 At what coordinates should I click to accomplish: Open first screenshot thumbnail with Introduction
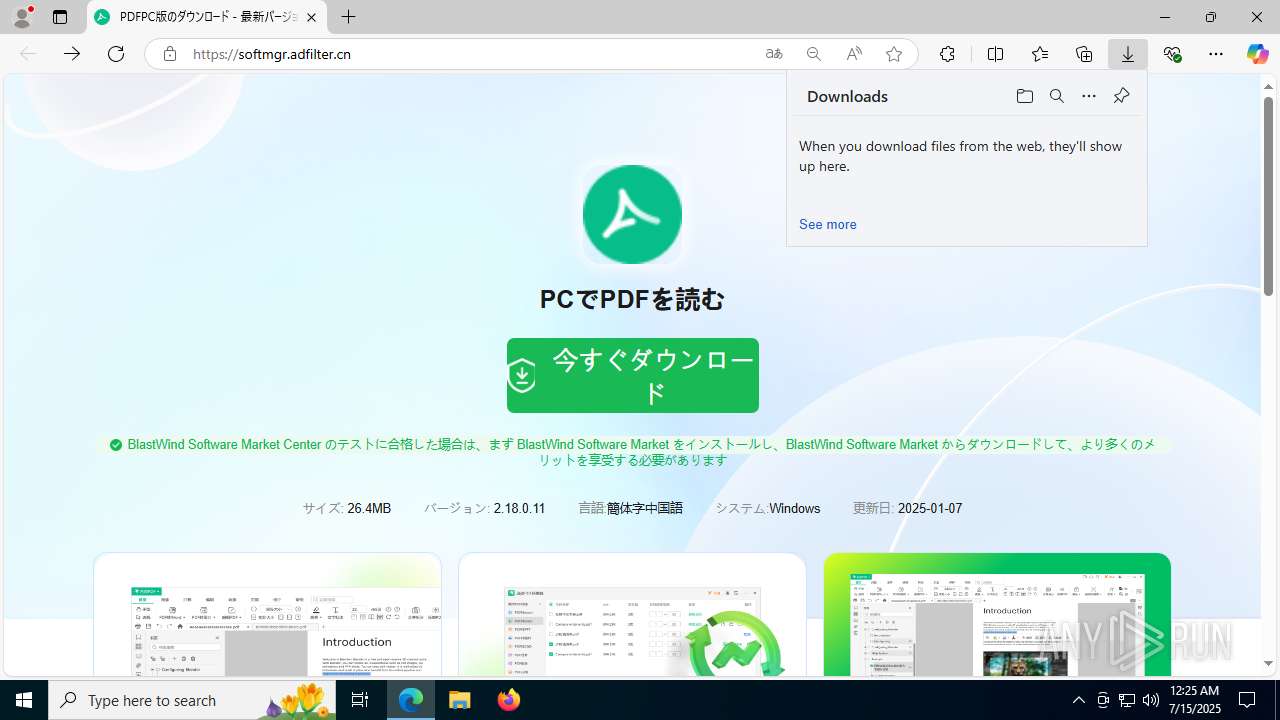point(267,614)
